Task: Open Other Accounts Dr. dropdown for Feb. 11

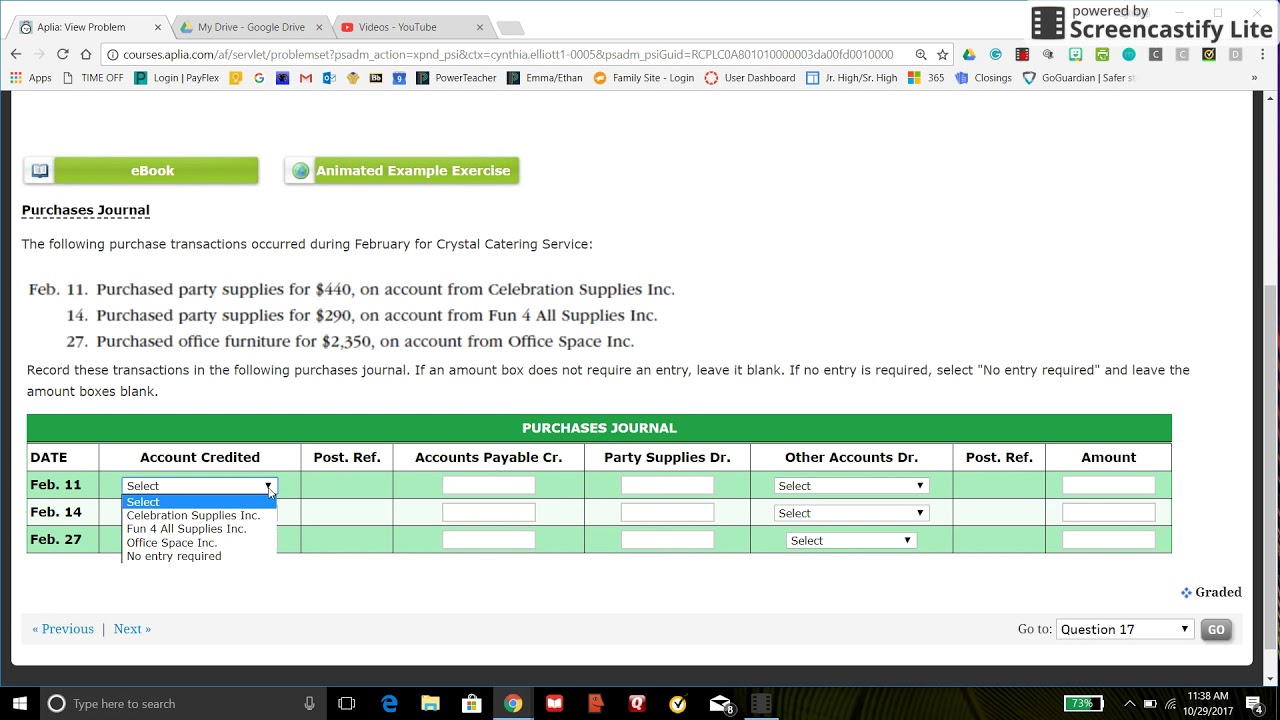Action: [851, 486]
